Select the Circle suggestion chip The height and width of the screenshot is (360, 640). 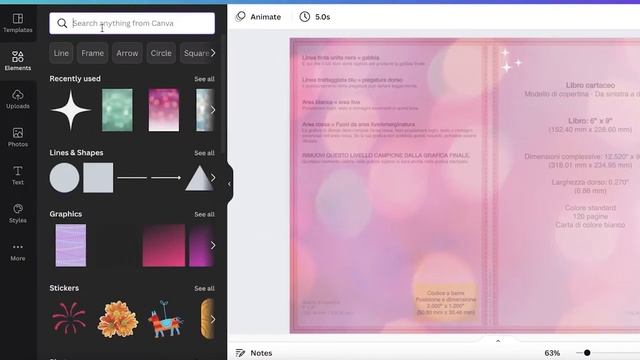click(x=161, y=53)
